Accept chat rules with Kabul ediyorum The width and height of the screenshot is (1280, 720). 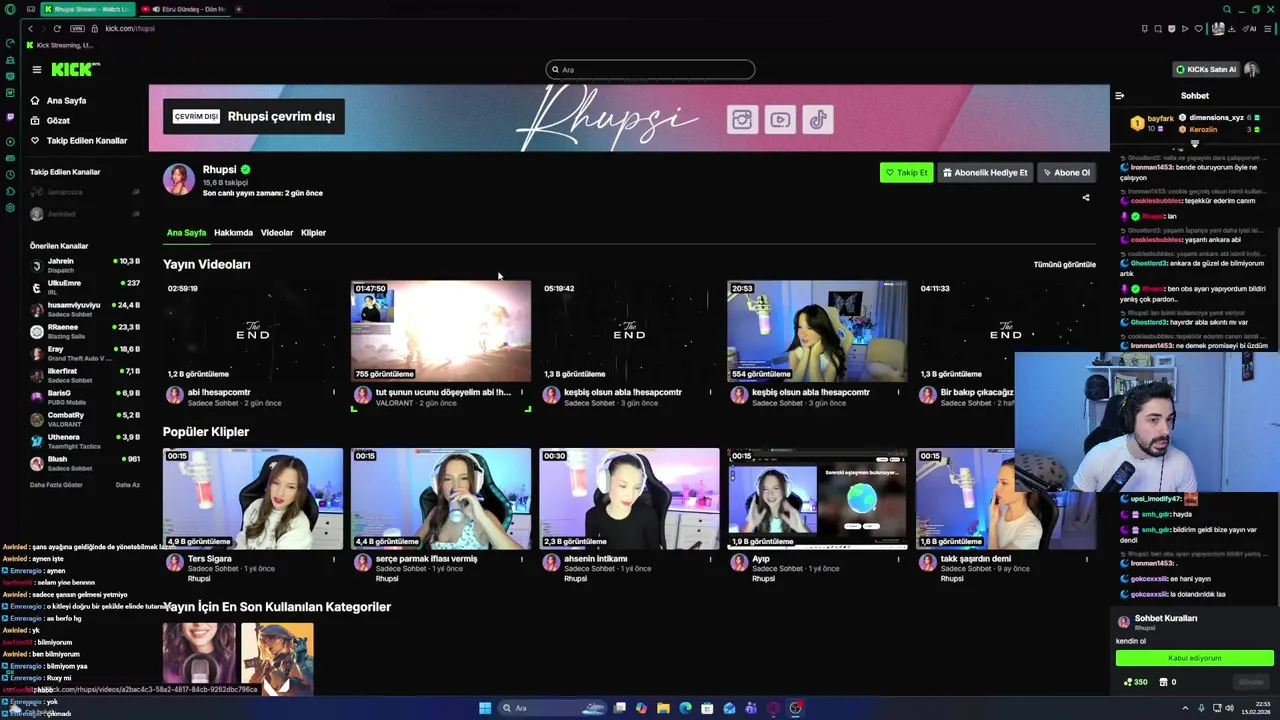(x=1195, y=658)
